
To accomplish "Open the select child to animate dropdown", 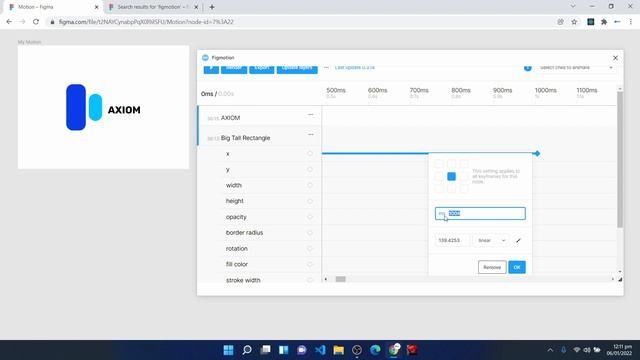I will (576, 68).
